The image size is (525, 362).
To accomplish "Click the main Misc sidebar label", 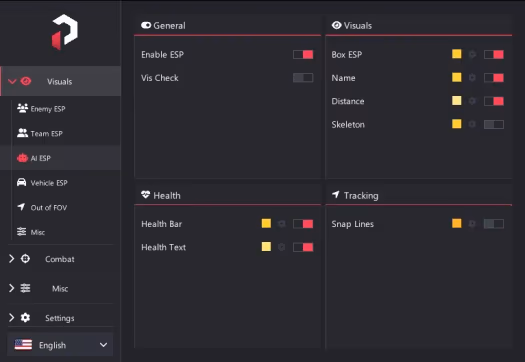I will [x=60, y=289].
